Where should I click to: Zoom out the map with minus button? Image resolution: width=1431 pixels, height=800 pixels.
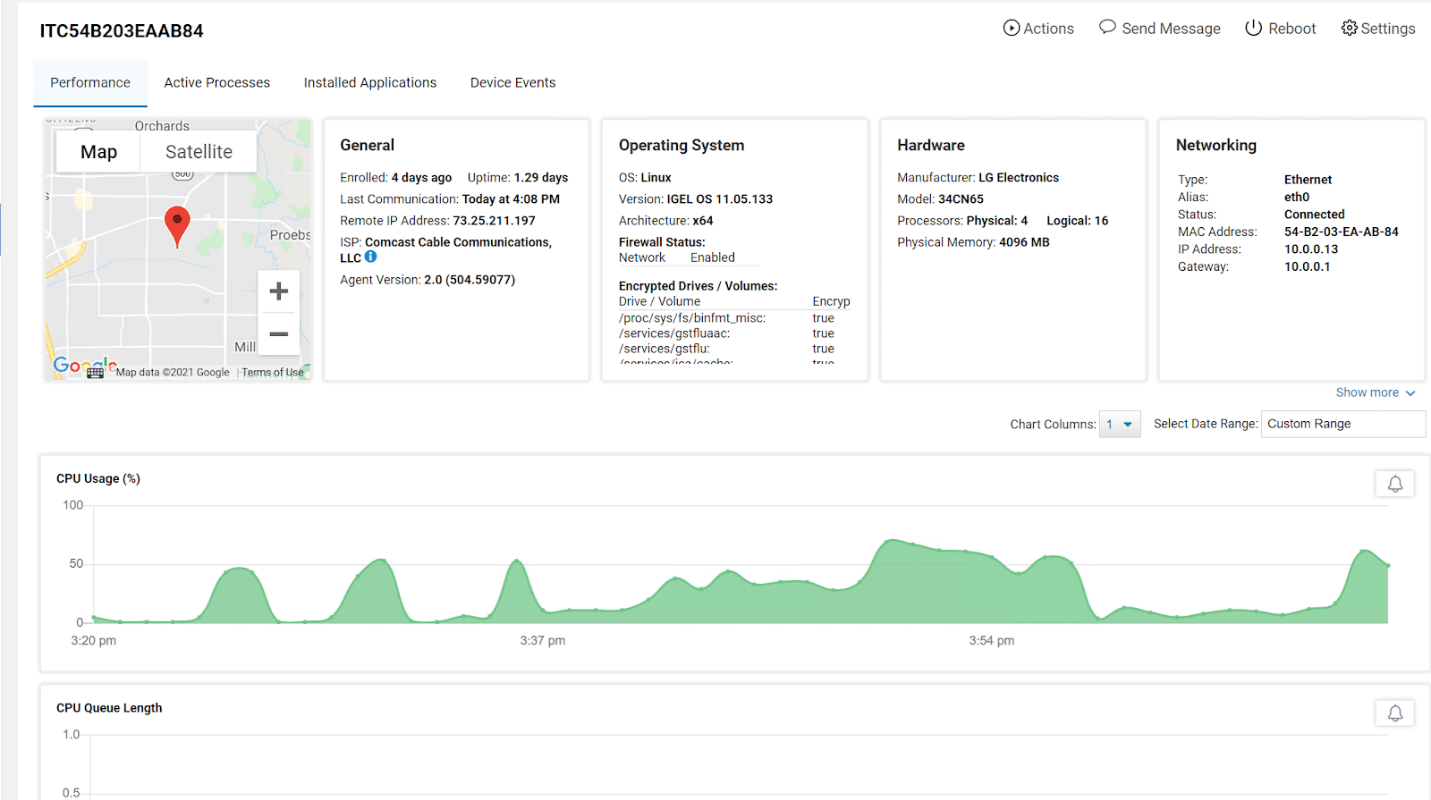279,334
